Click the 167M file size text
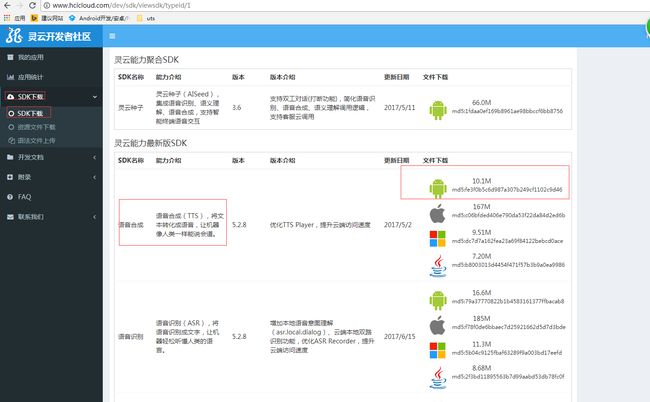The width and height of the screenshot is (650, 402). pyautogui.click(x=481, y=207)
